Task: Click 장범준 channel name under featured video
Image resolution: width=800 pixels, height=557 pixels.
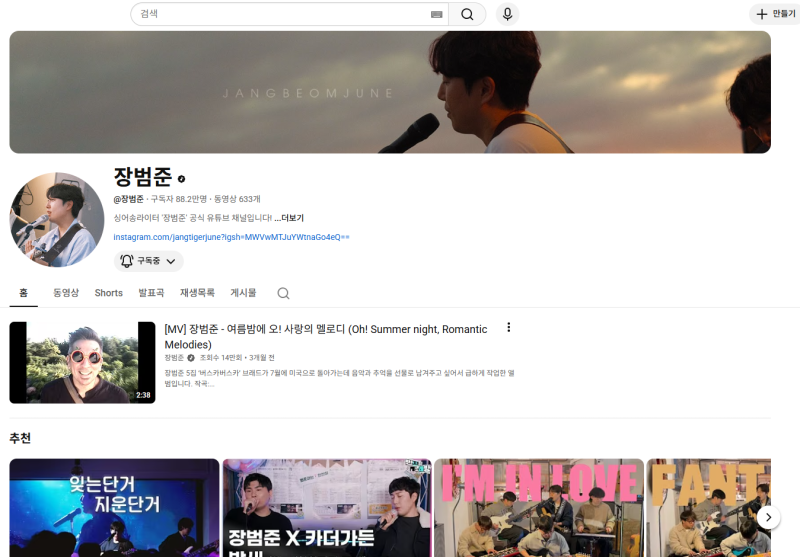Action: click(174, 358)
